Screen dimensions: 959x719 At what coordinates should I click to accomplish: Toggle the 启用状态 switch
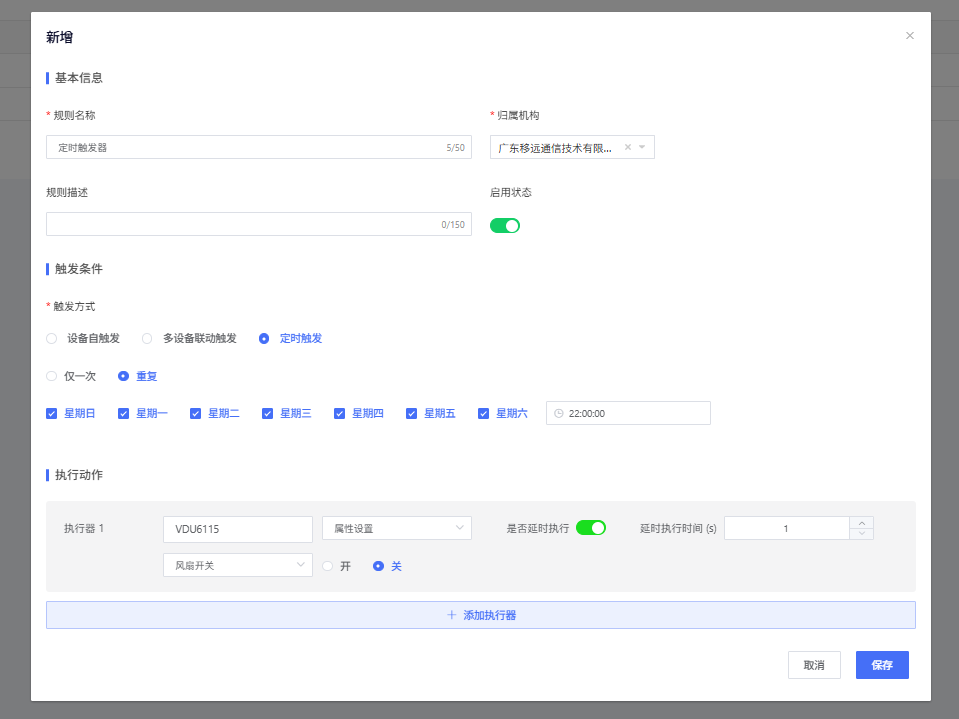tap(504, 225)
